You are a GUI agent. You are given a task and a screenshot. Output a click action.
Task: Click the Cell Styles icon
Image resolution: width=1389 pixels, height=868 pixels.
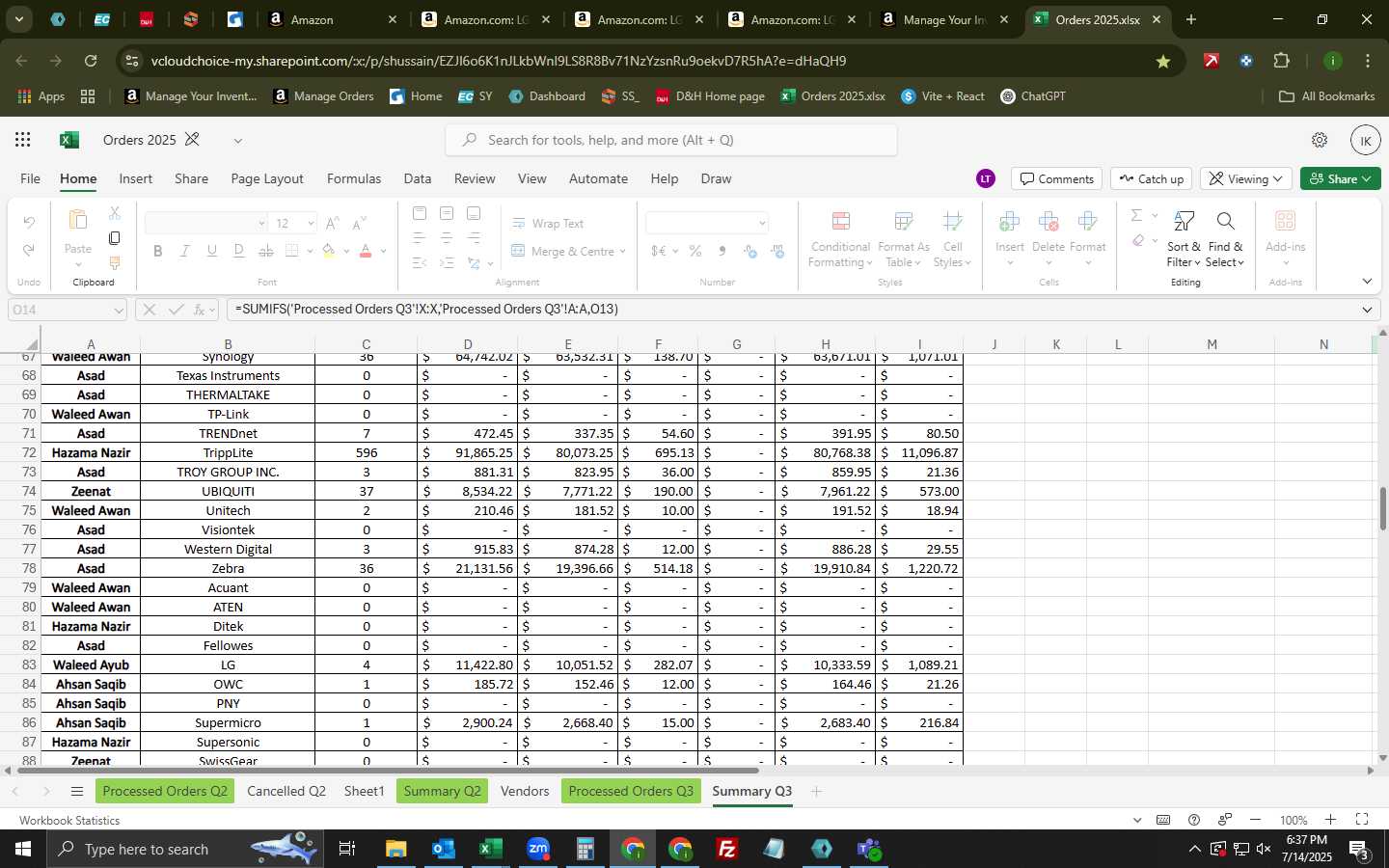tap(952, 222)
